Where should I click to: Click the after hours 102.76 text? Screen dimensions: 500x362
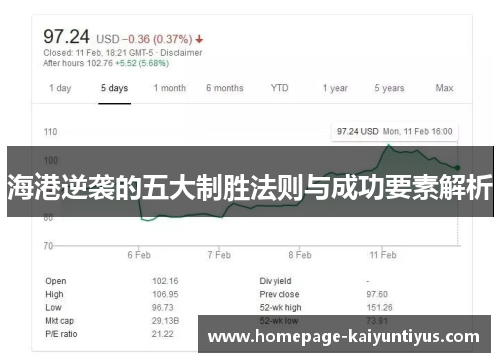point(78,63)
